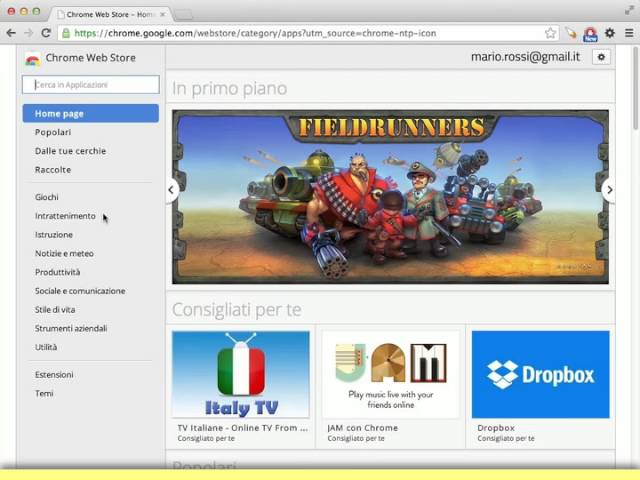Open Dalle tue cerchie section

point(70,151)
